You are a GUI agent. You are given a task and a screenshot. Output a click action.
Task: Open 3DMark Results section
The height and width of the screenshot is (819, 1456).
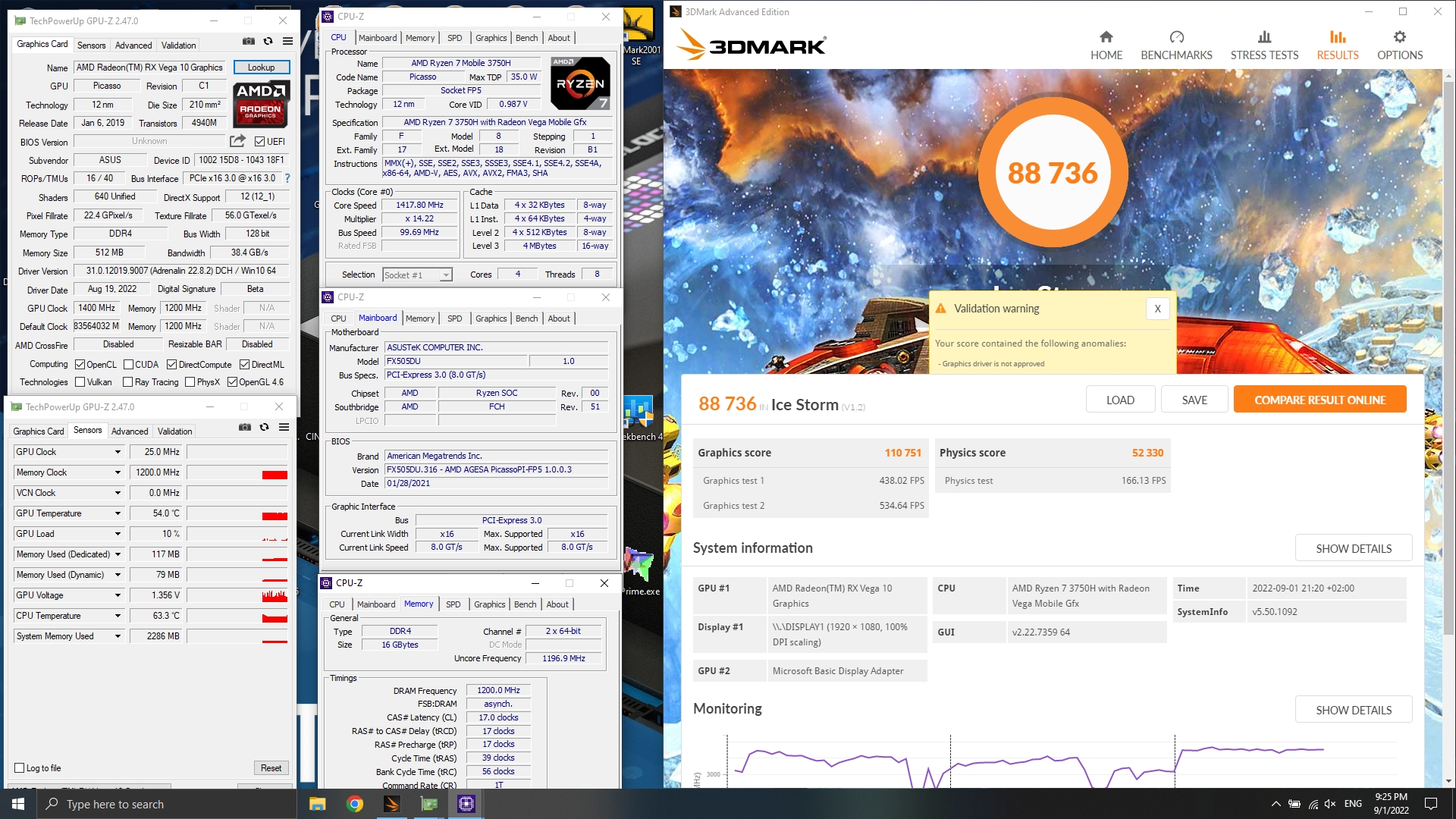tap(1338, 45)
